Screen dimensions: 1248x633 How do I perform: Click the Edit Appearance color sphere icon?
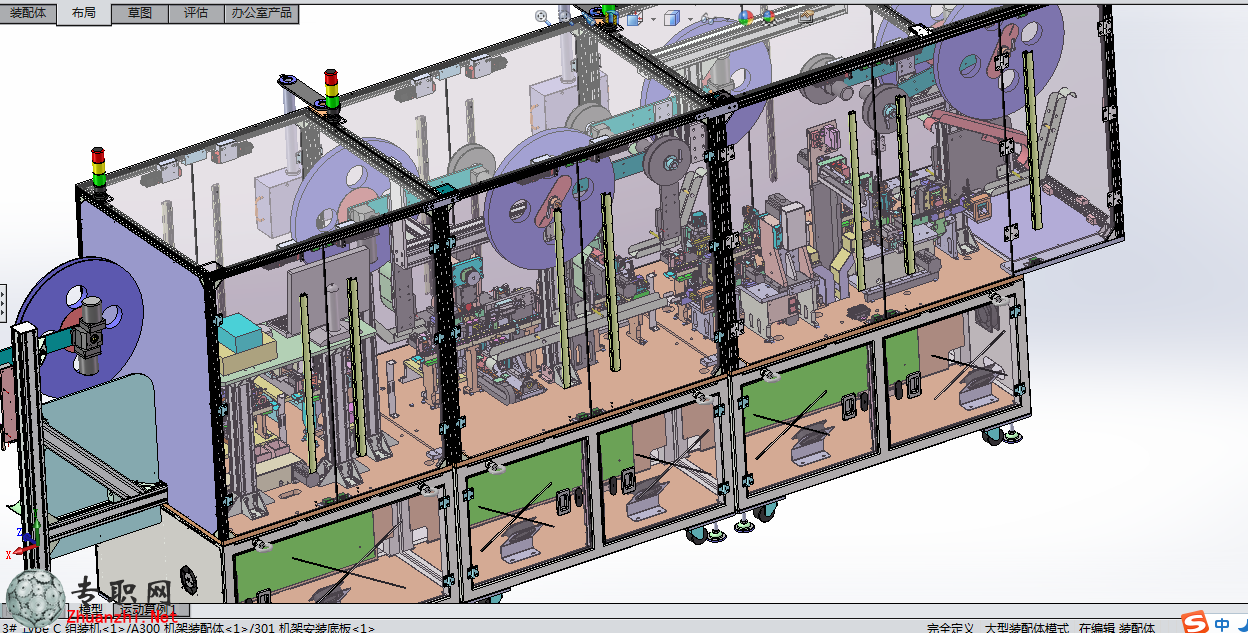coord(746,18)
